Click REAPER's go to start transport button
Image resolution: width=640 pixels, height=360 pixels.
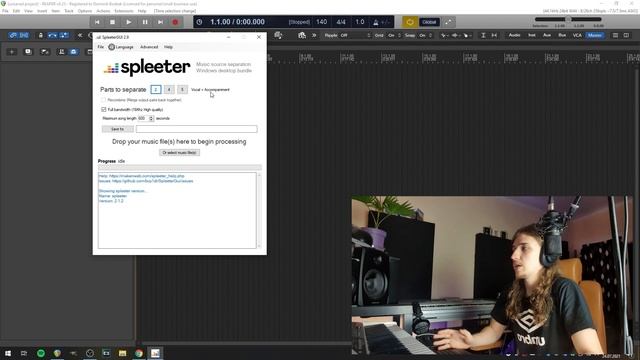click(x=97, y=22)
